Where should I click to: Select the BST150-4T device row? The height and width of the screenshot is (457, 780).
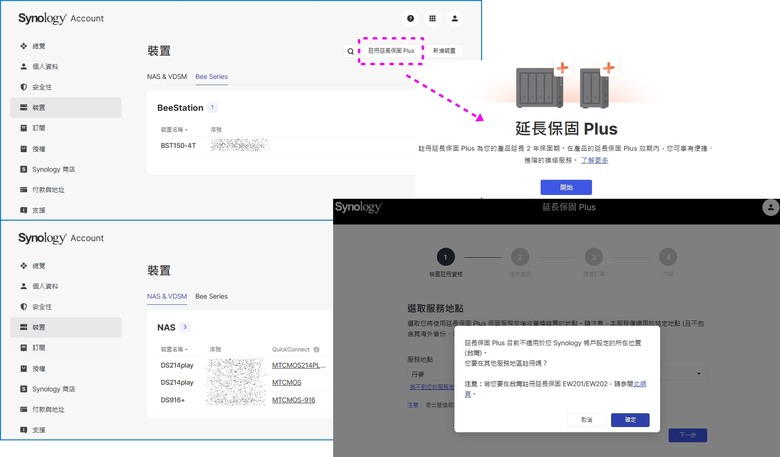(286, 146)
